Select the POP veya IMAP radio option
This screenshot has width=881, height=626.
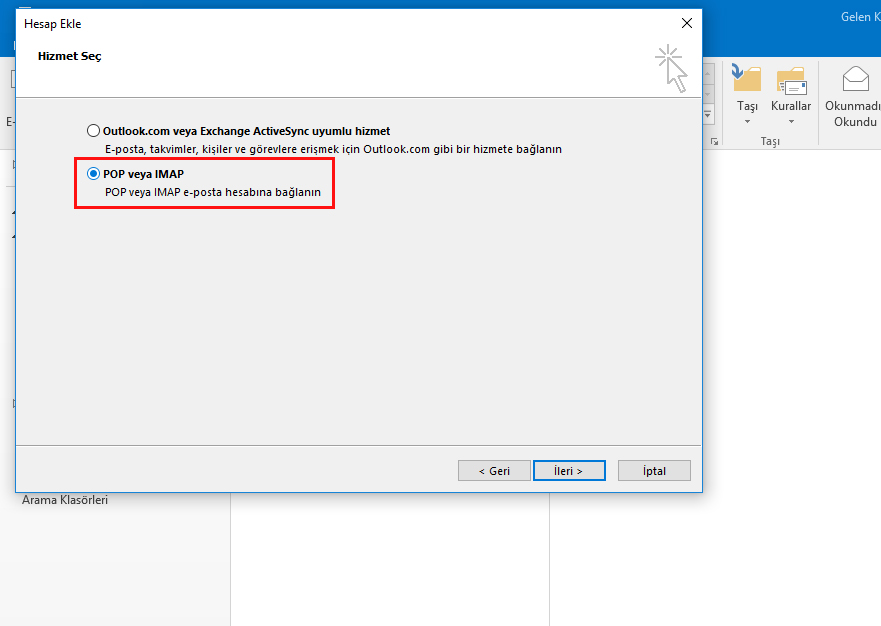(94, 173)
